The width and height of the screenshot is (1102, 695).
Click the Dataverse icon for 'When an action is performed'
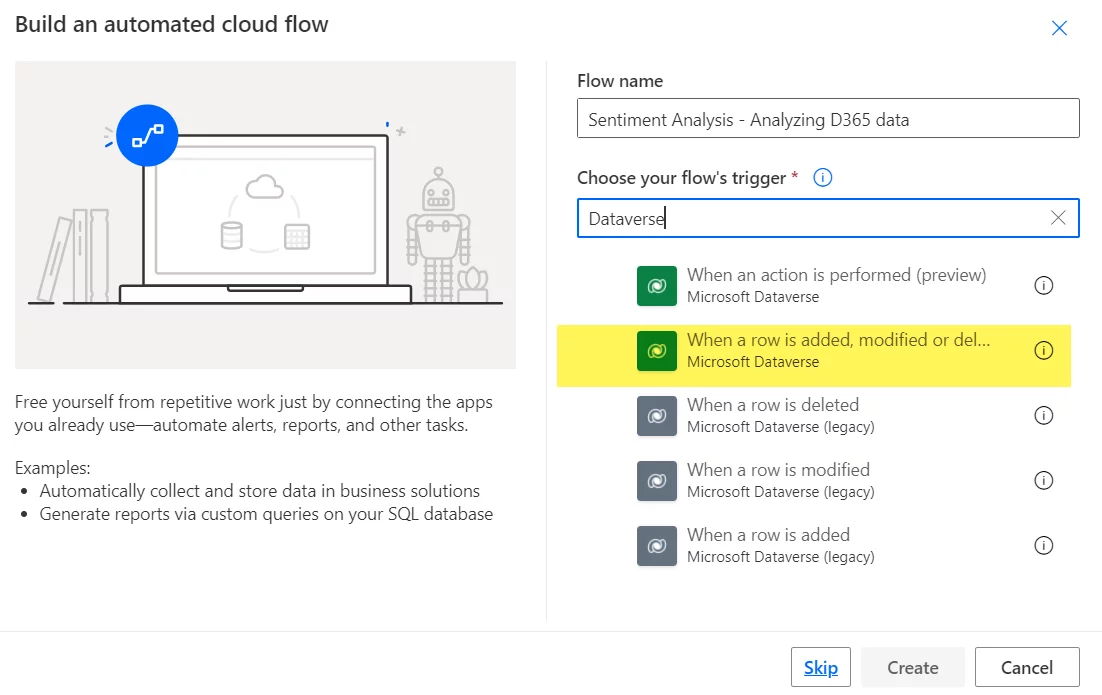(656, 285)
